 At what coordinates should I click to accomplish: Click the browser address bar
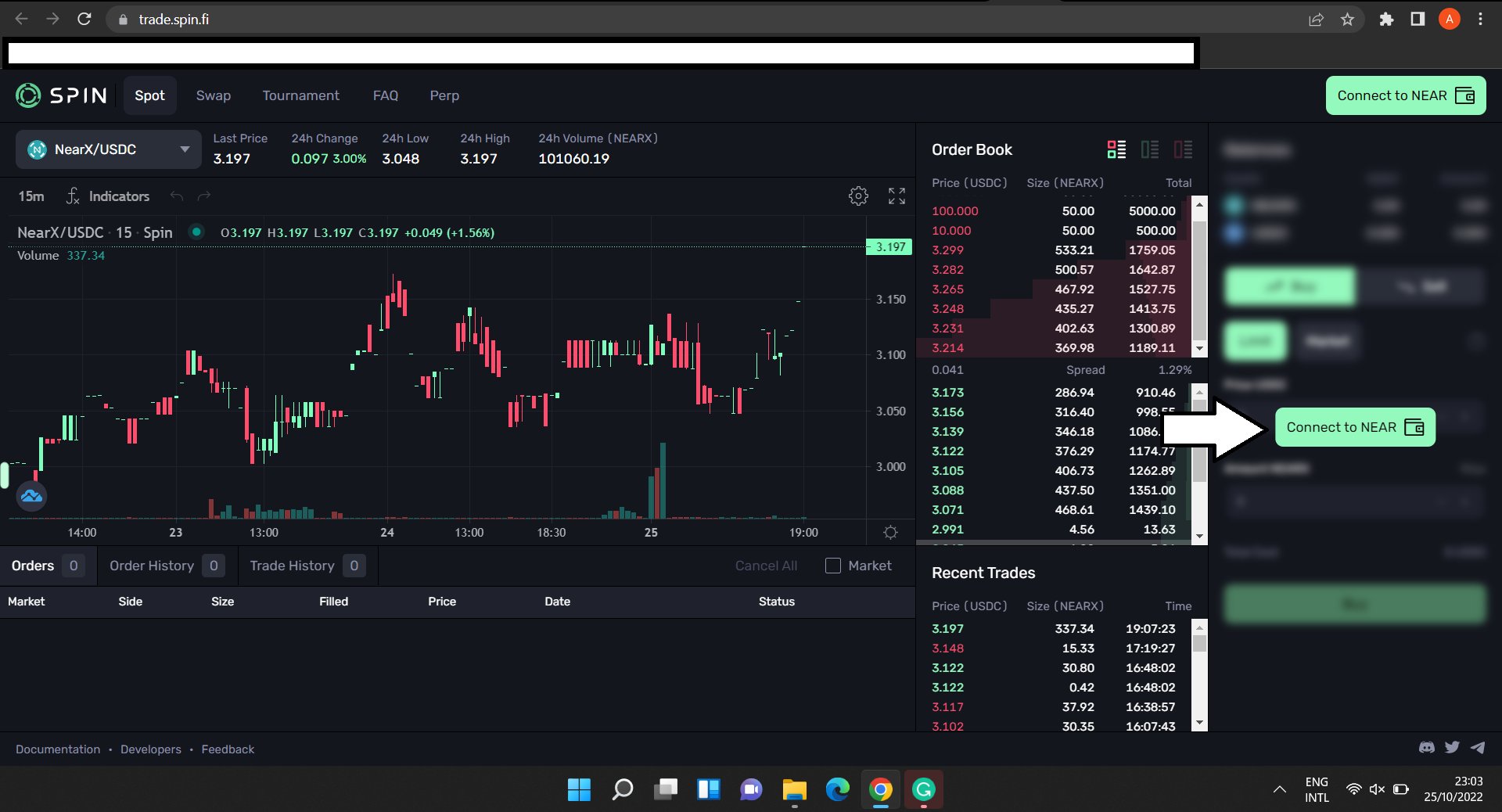coord(704,20)
